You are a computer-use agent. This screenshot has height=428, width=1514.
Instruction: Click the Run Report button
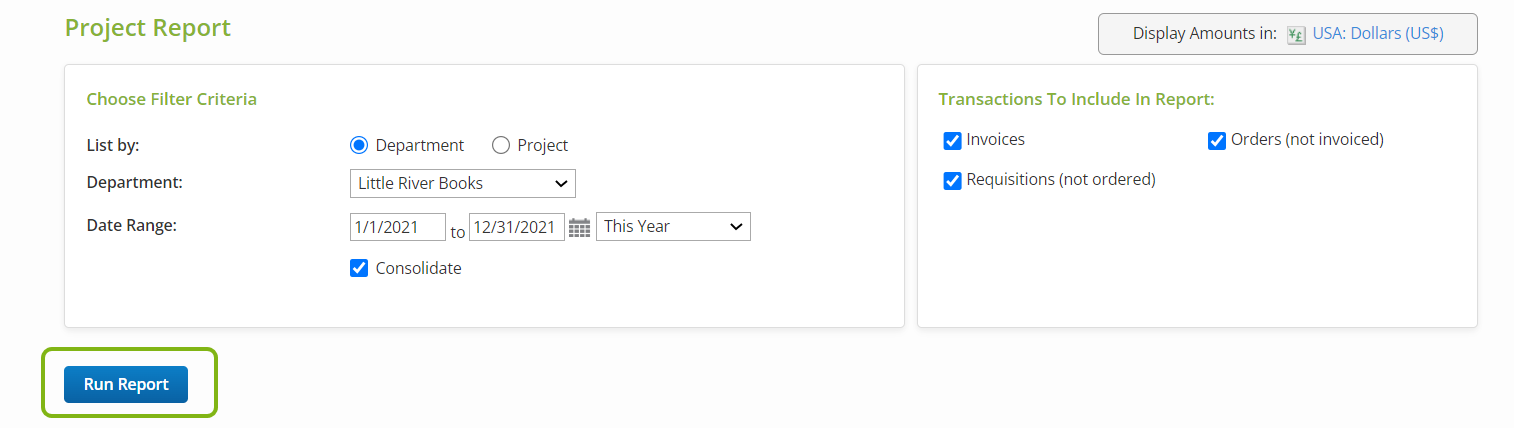[x=126, y=384]
